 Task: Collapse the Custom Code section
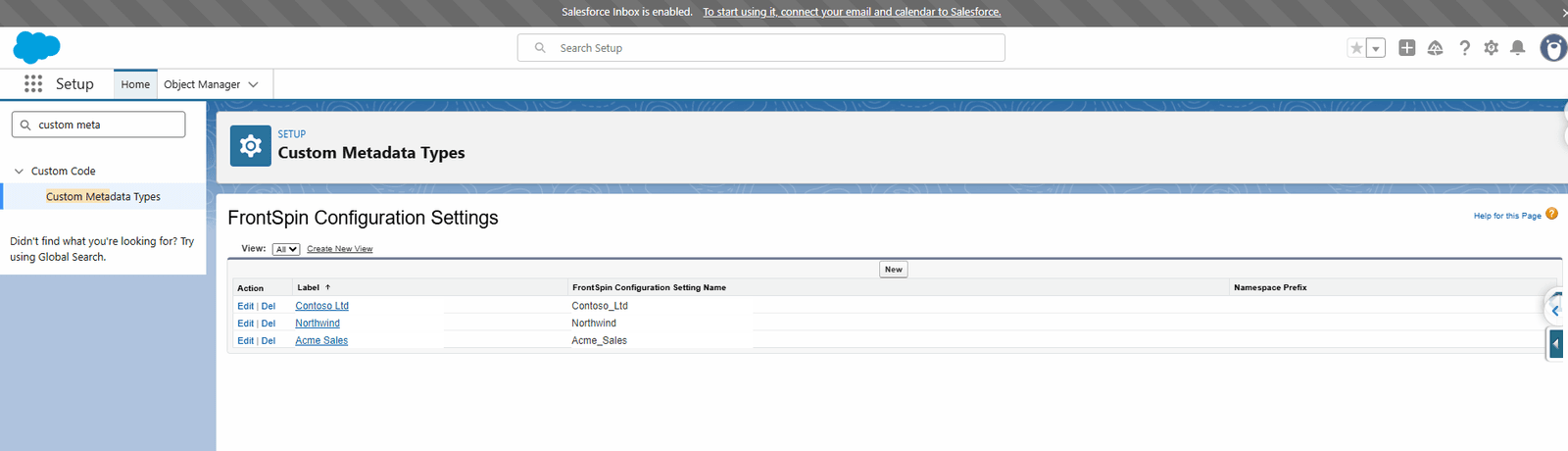(19, 171)
